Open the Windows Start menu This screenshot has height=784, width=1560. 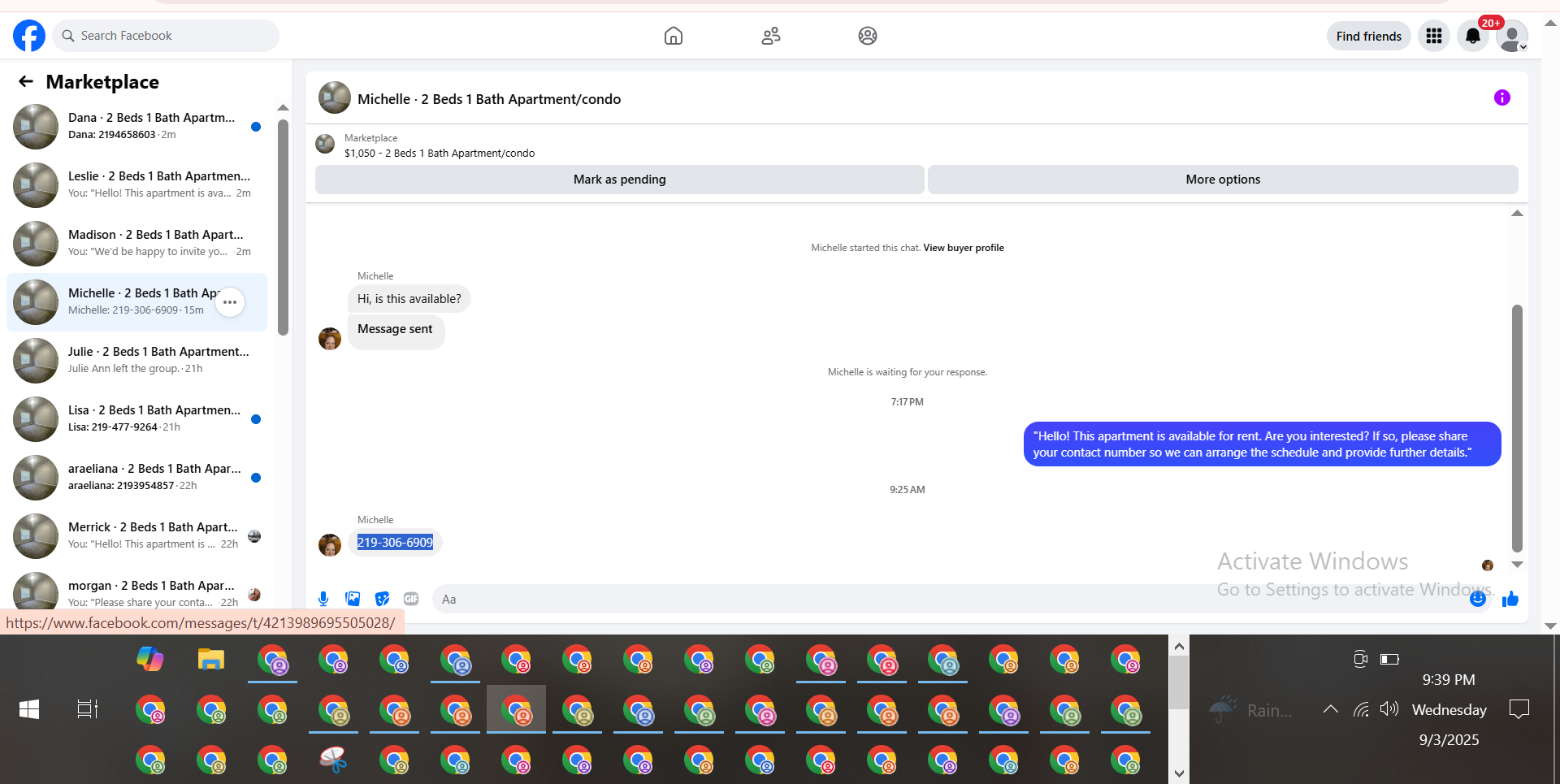point(29,709)
